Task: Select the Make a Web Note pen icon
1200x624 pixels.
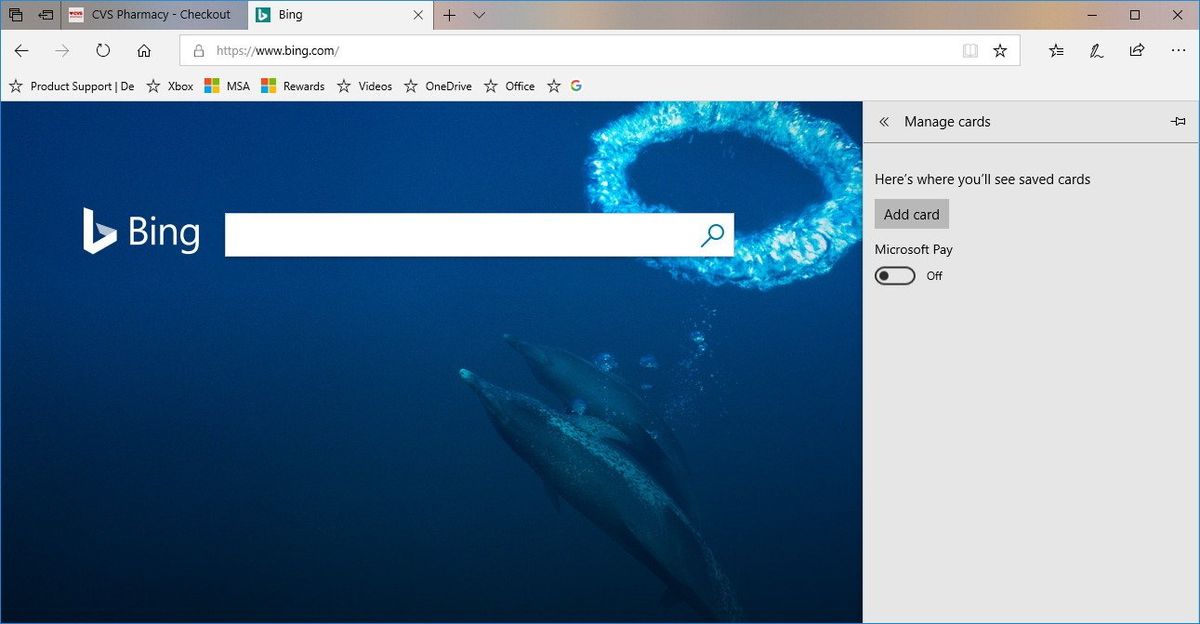Action: click(x=1096, y=50)
